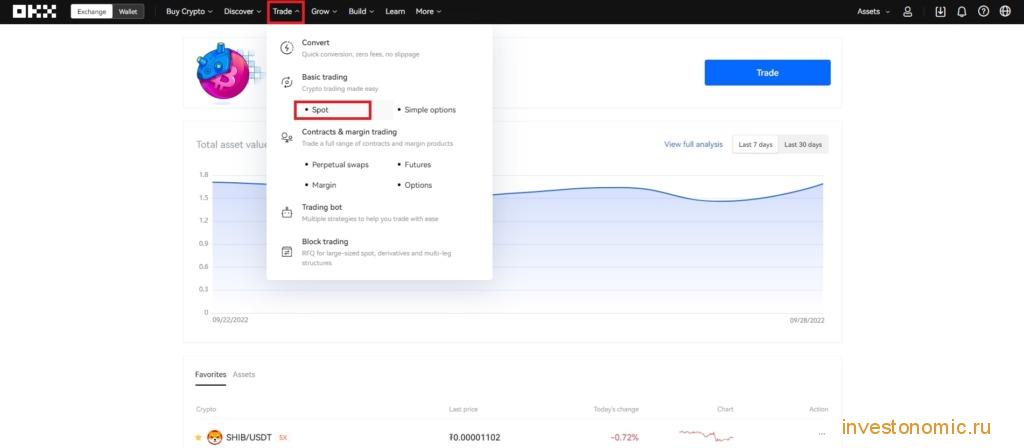Switch to the Favorites tab
Viewport: 1024px width, 448px height.
(210, 374)
